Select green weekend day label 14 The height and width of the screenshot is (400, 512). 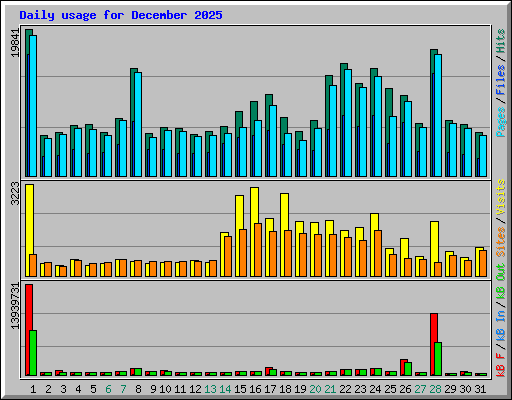(225, 389)
